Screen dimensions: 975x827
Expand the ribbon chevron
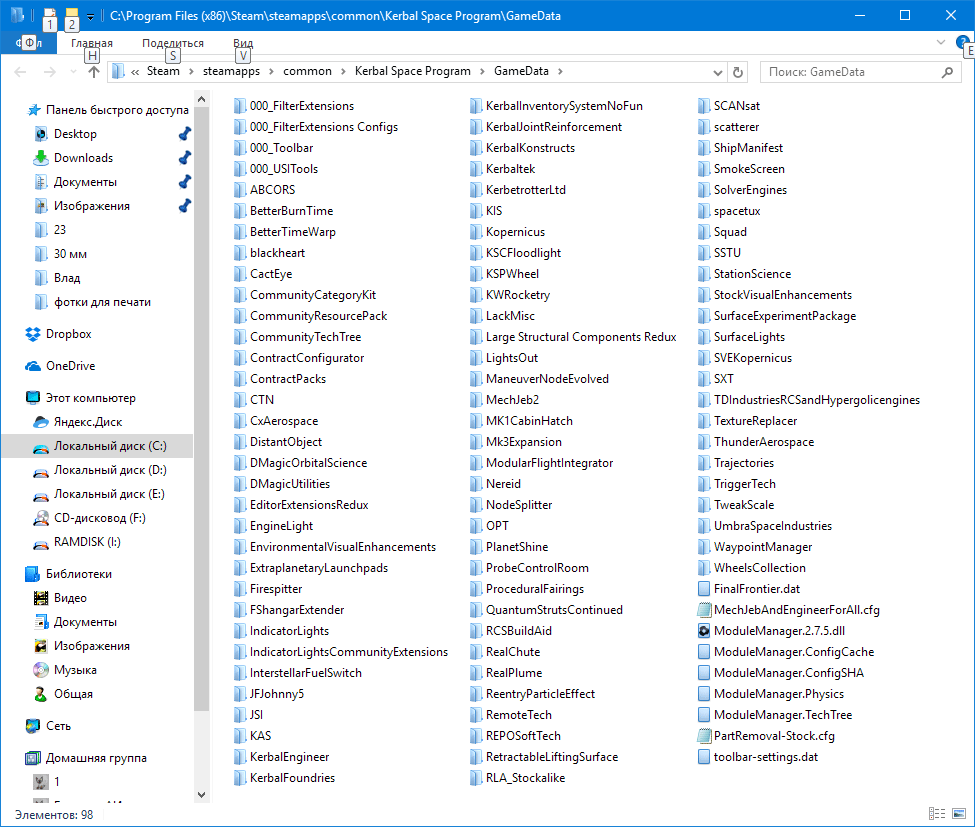[x=941, y=42]
